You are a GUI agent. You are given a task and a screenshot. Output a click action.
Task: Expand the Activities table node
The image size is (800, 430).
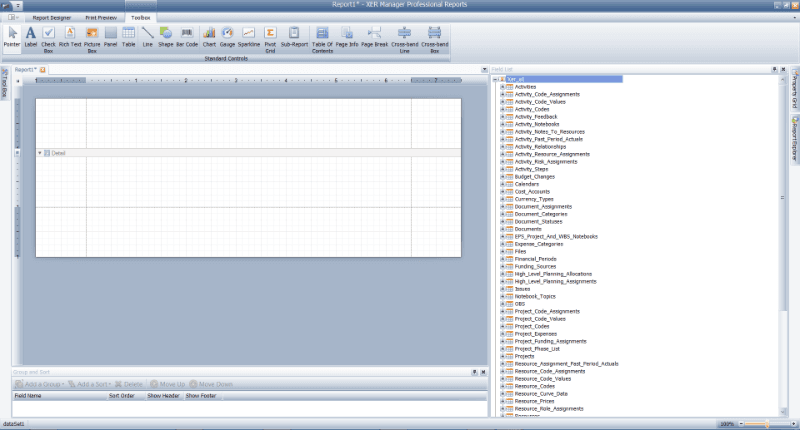pyautogui.click(x=502, y=87)
